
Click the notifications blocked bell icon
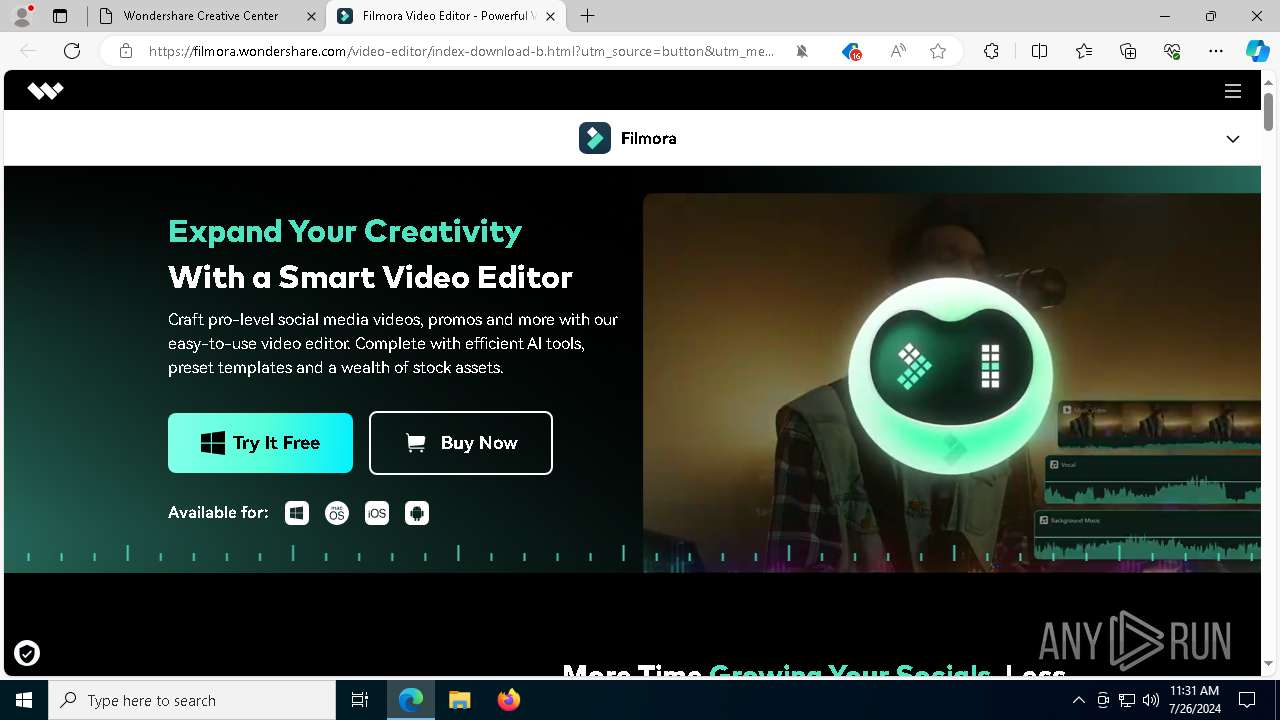pos(802,51)
